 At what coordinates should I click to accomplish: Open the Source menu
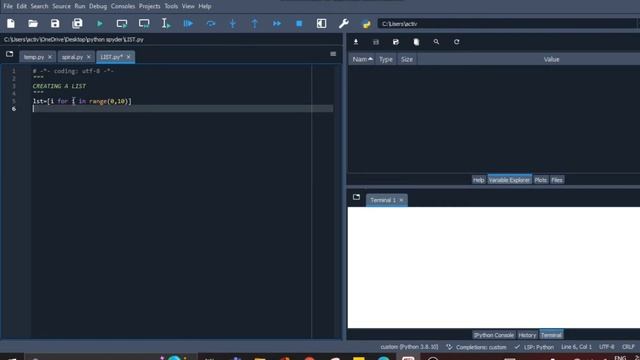coord(61,6)
